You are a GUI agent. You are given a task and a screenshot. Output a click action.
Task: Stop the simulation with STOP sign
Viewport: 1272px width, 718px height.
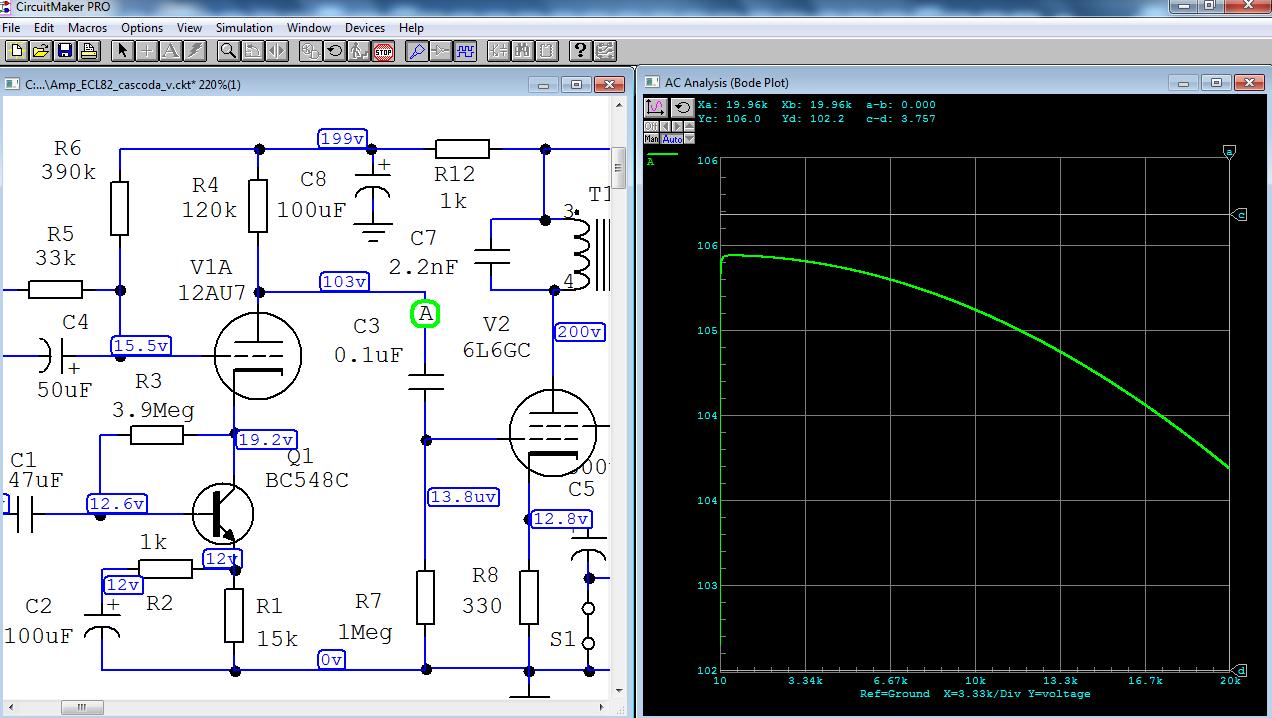pyautogui.click(x=383, y=51)
